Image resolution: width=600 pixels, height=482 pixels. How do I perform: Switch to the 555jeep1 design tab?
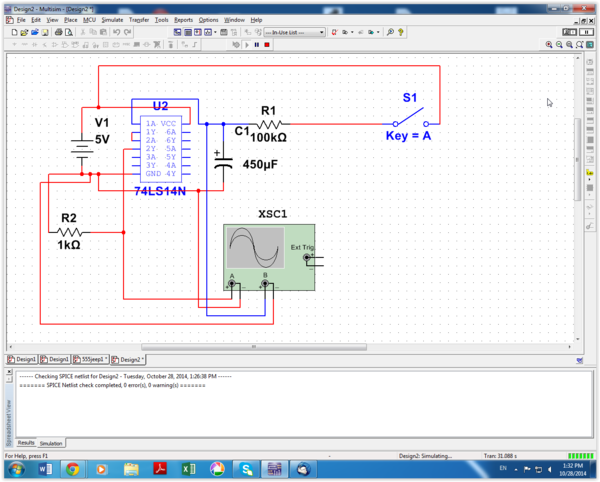[91, 359]
